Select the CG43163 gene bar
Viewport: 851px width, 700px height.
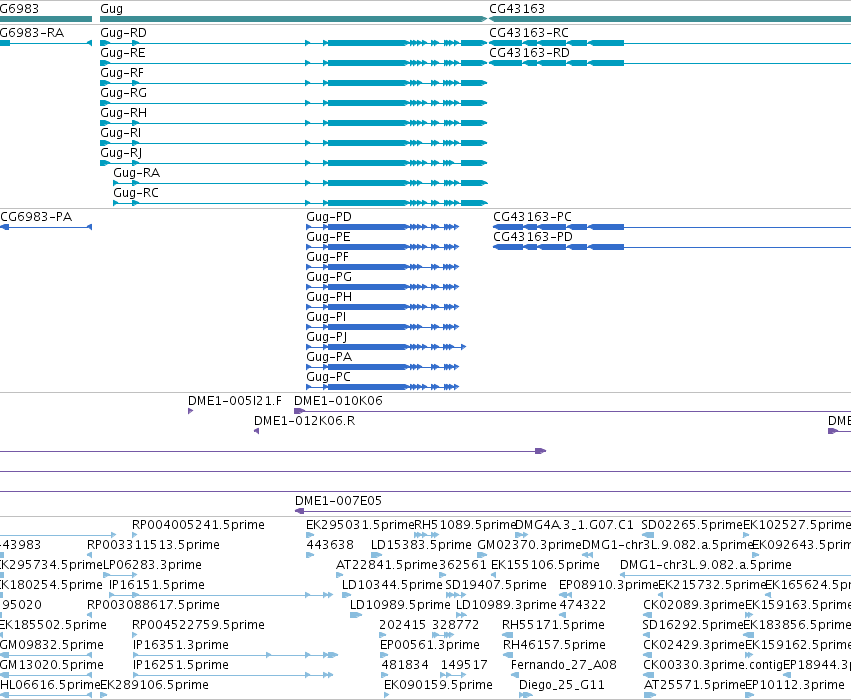[x=670, y=19]
